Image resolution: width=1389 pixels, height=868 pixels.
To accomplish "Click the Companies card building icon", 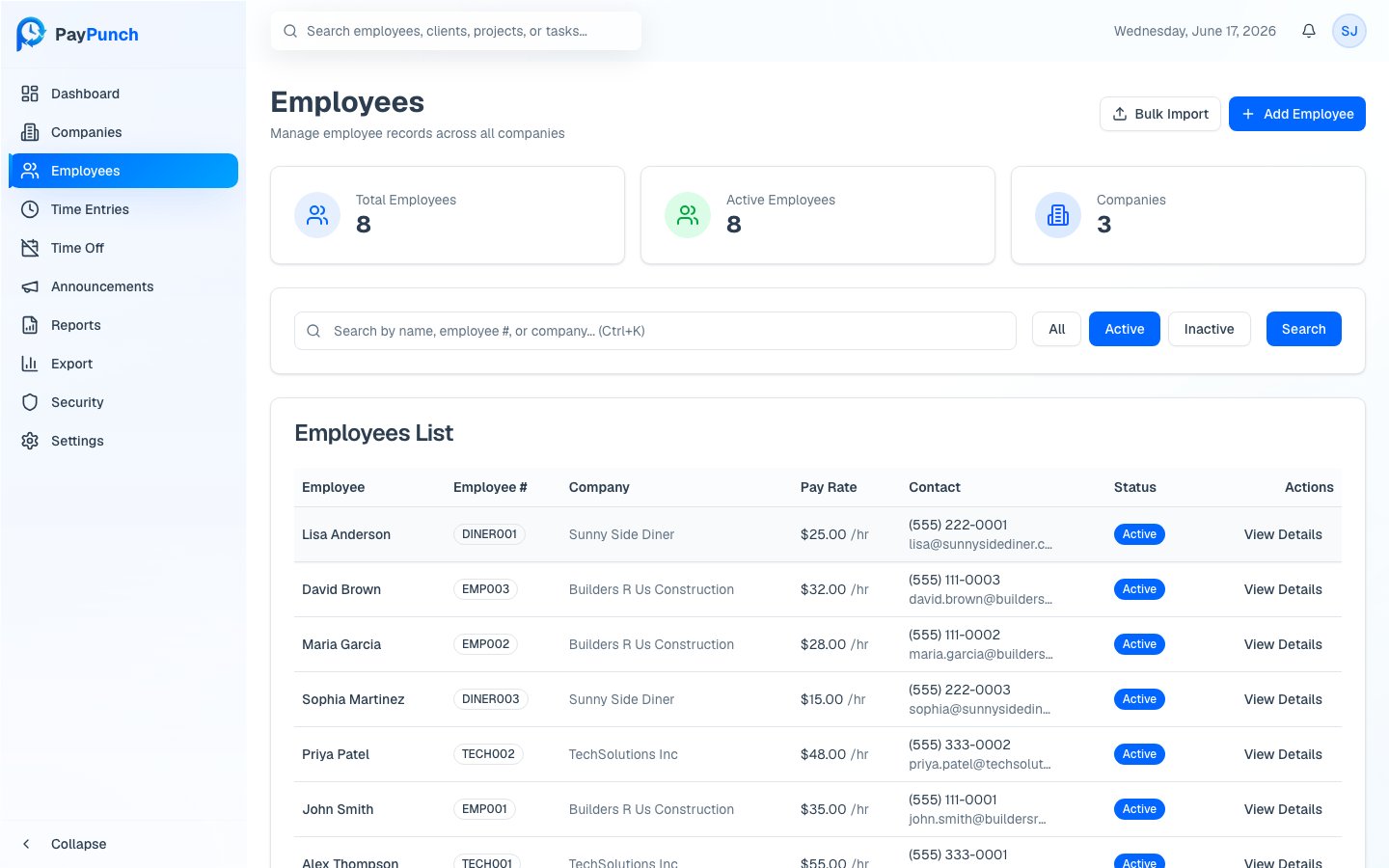I will pos(1058,215).
